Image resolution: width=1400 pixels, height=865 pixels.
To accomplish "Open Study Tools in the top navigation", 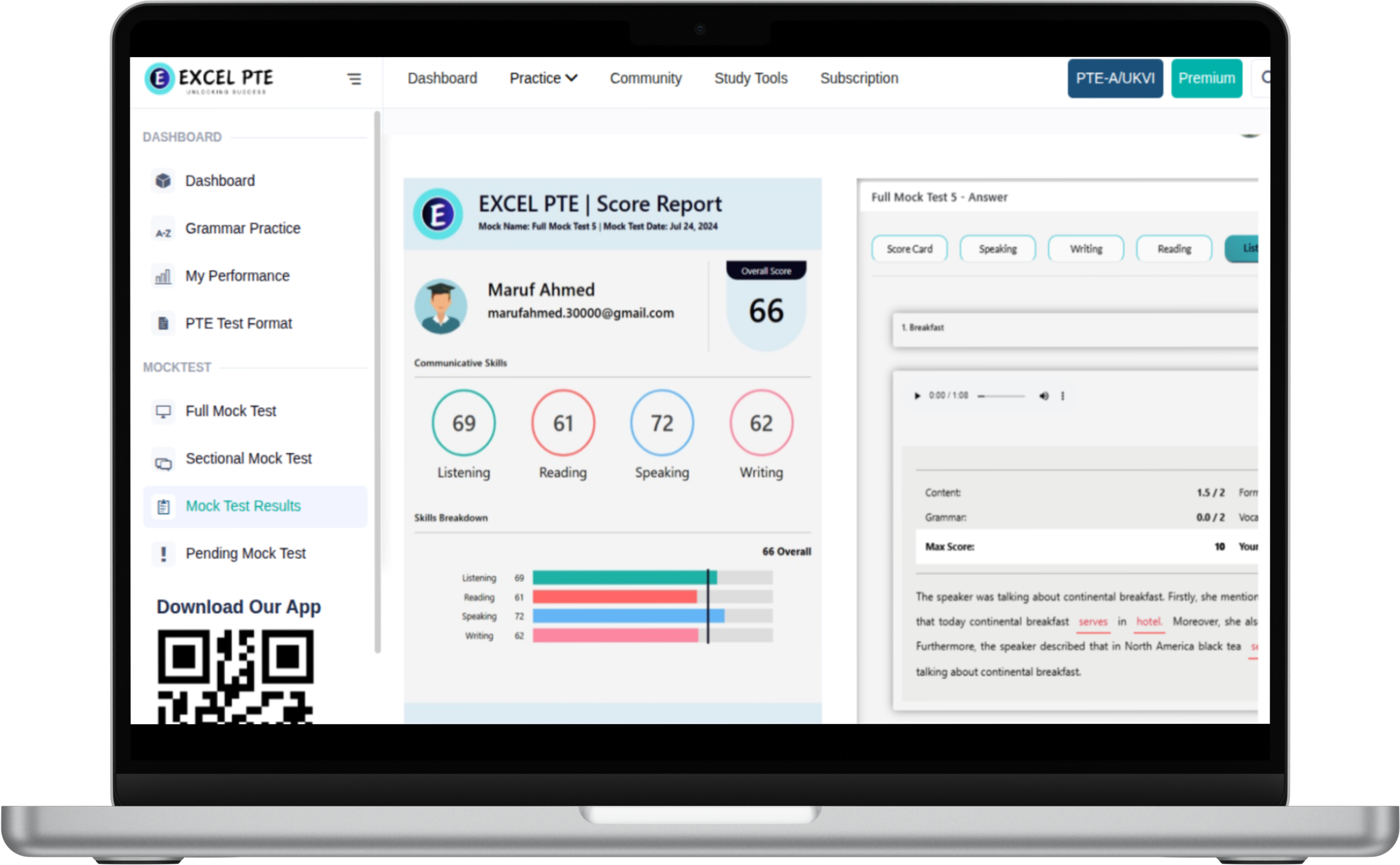I will point(750,78).
